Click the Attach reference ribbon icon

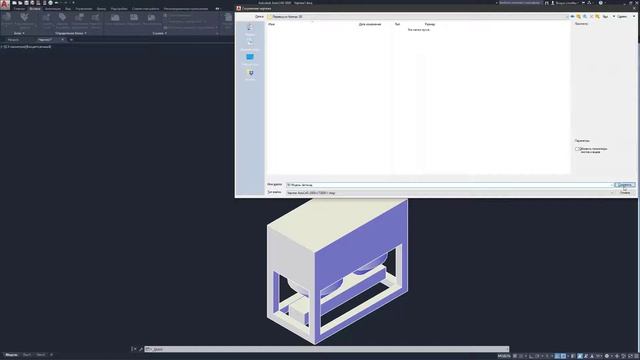coord(115,19)
